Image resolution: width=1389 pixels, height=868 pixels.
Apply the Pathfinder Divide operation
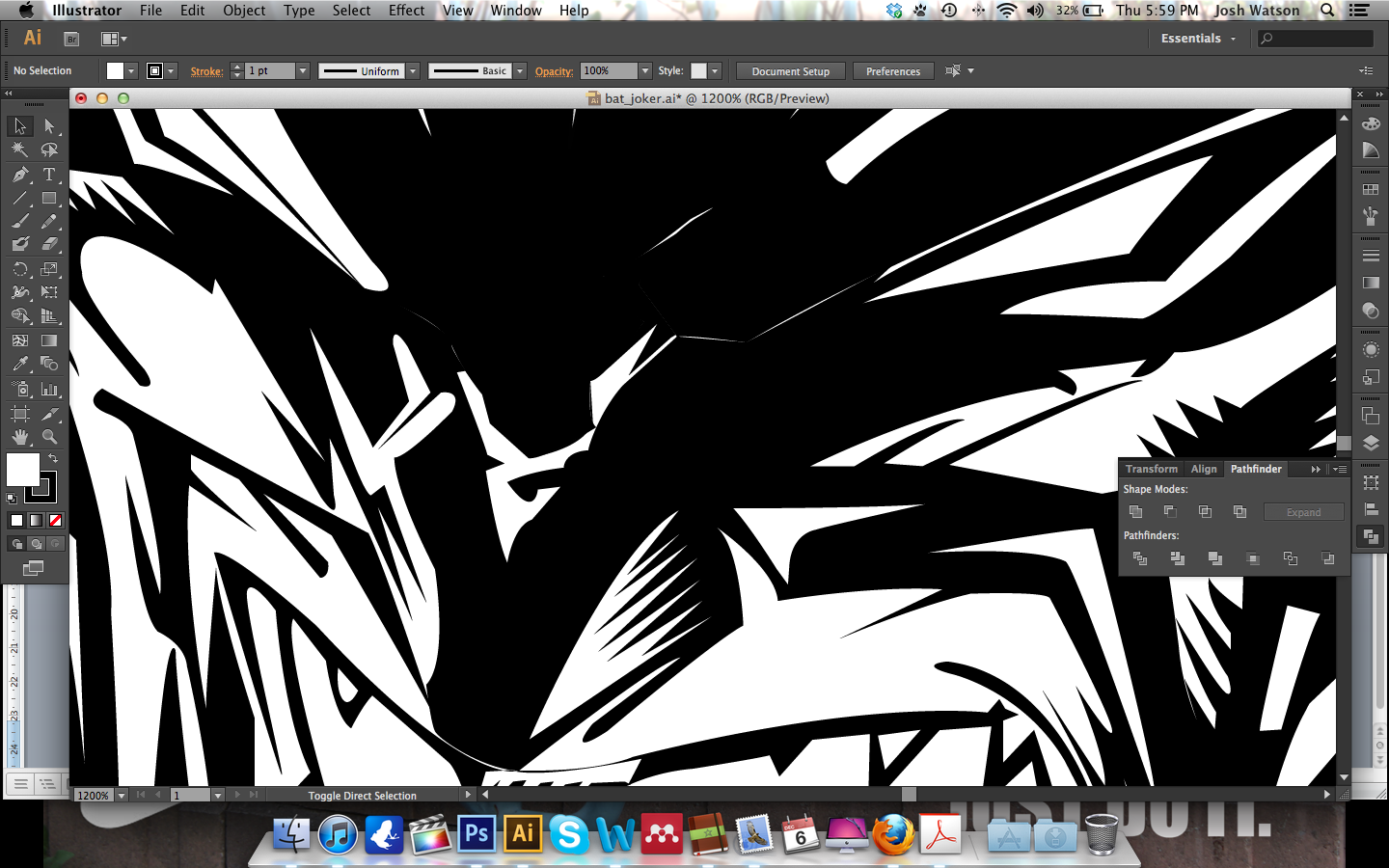point(1139,558)
